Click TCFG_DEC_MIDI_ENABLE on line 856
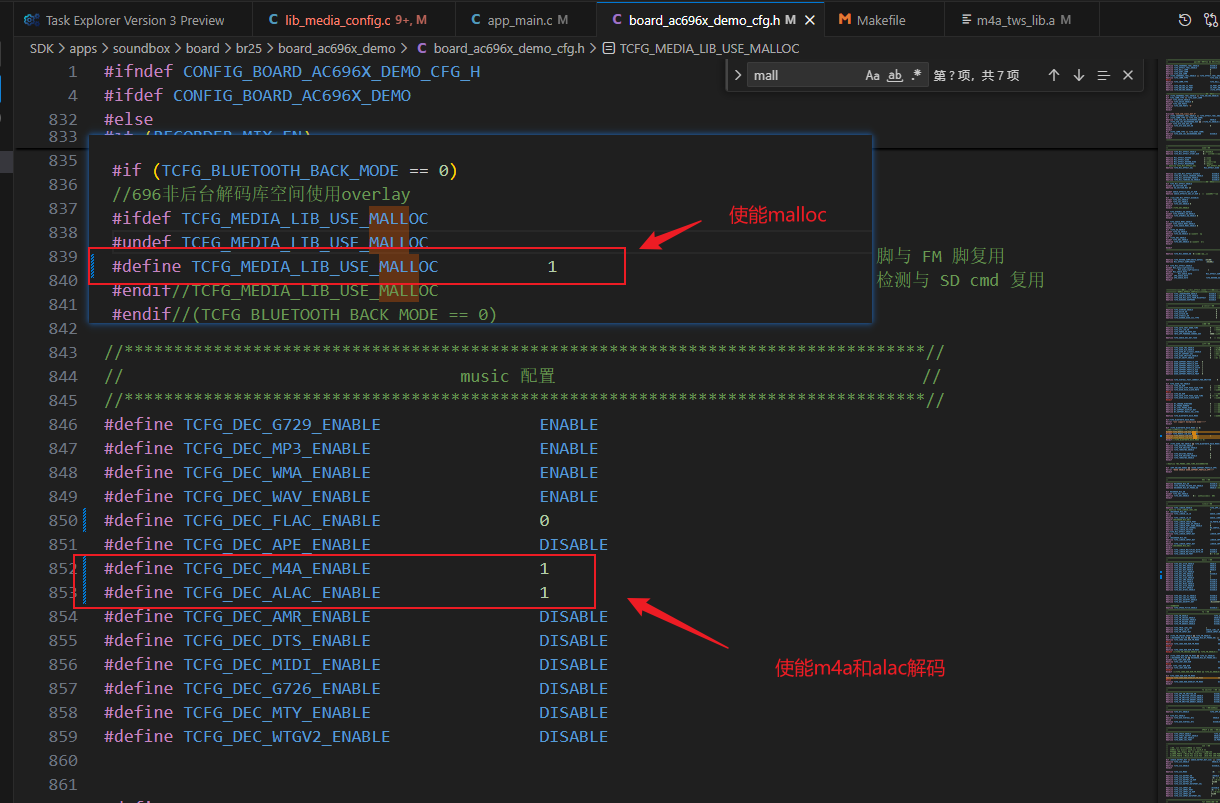 (x=282, y=664)
